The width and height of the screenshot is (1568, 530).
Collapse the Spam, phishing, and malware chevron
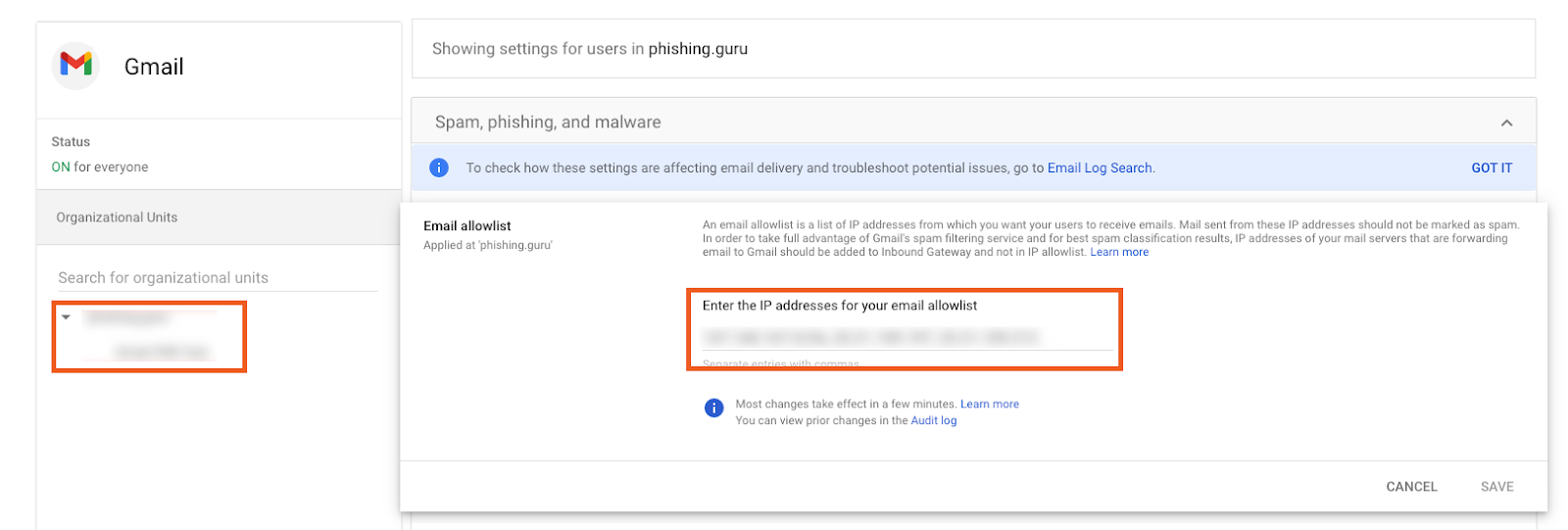coord(1506,122)
